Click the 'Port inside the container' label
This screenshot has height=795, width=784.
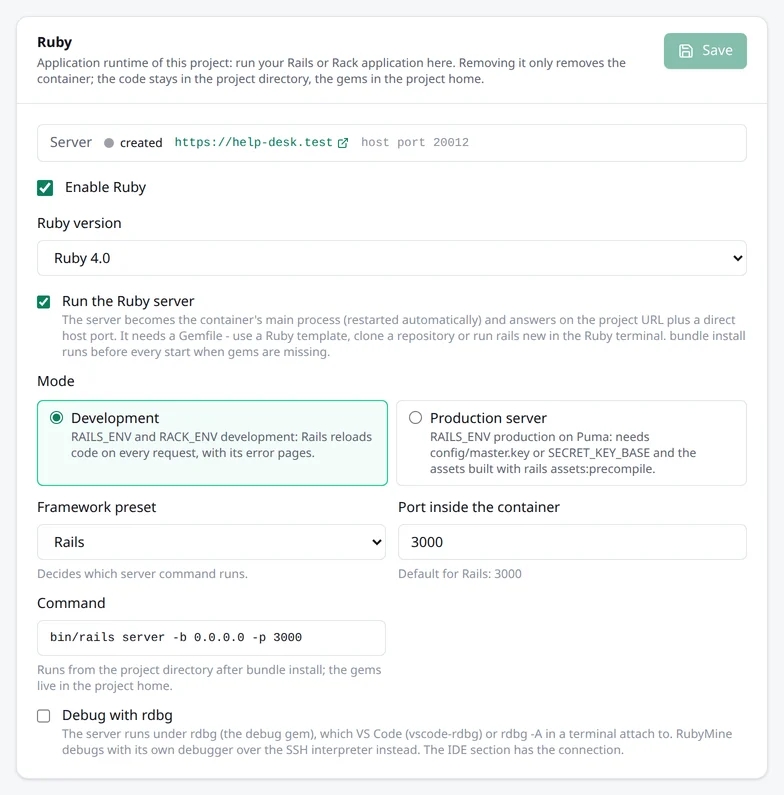coord(479,508)
